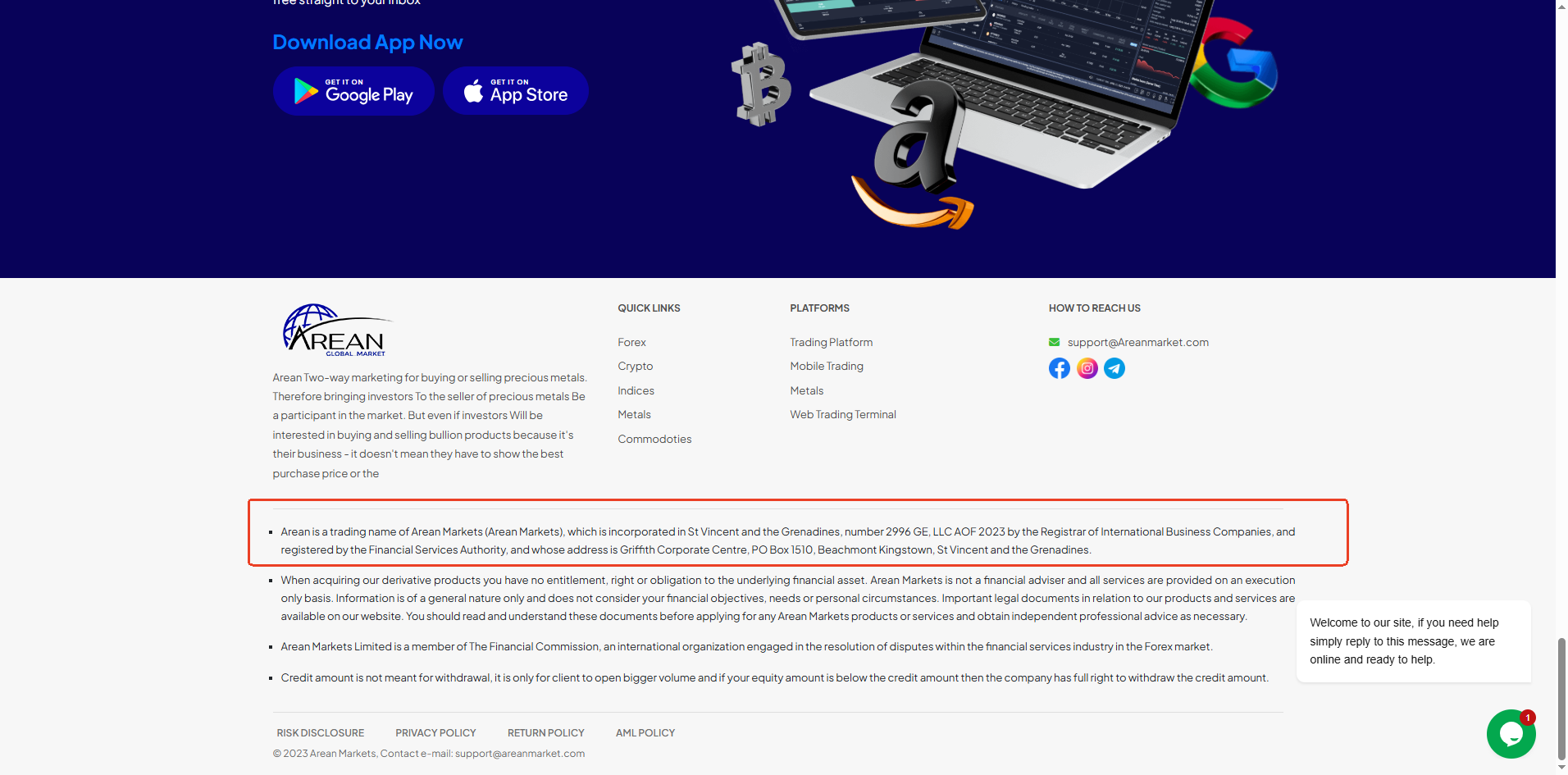Screen dimensions: 1568x775
Task: Click the chat welcome message popup
Action: 1413,641
